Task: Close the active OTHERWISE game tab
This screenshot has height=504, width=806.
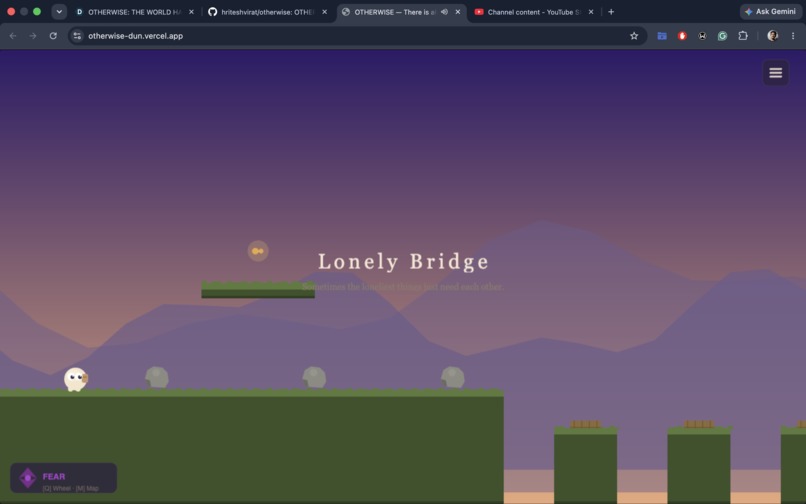Action: pyautogui.click(x=457, y=12)
